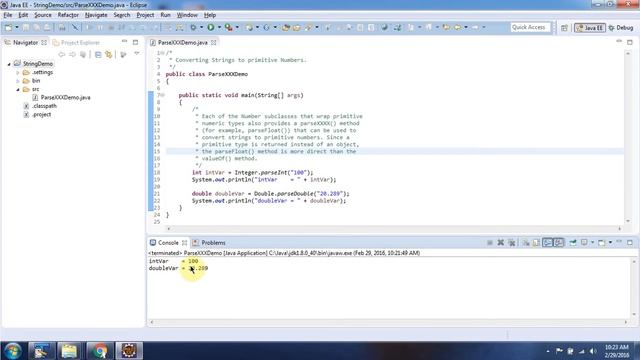Click the Run Last Tool icon with red toolbox
Viewport: 640px width, 360px height.
229,27
